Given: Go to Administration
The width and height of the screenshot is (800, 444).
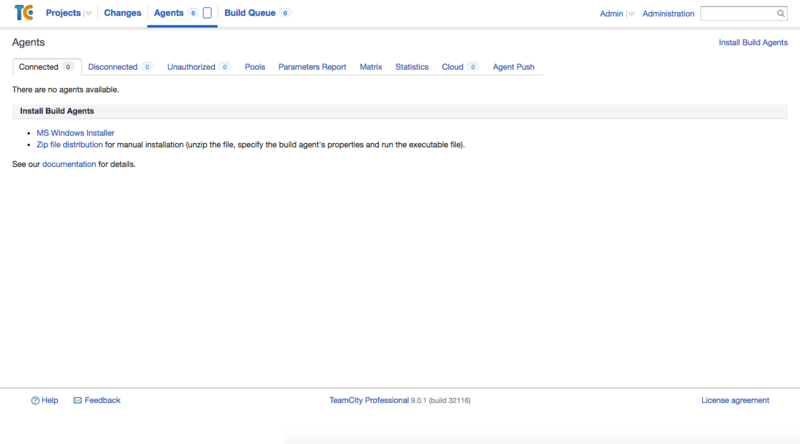Looking at the screenshot, I should point(668,14).
